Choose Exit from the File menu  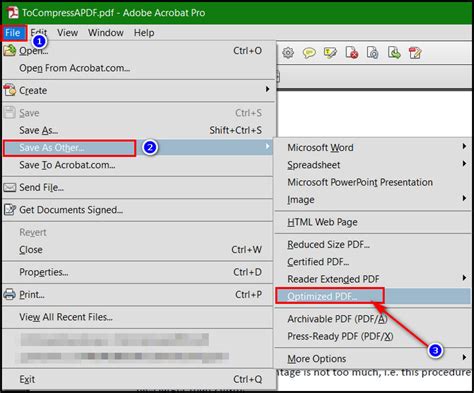tap(139, 379)
